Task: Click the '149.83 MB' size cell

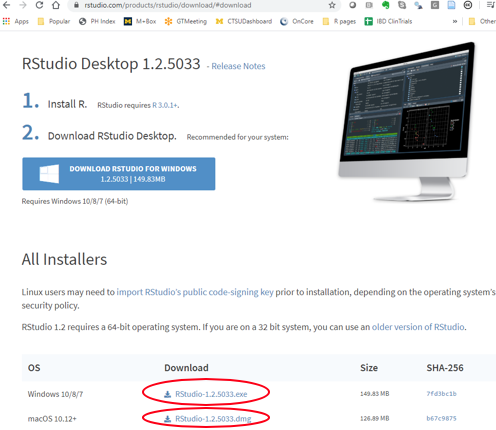Action: pos(375,394)
